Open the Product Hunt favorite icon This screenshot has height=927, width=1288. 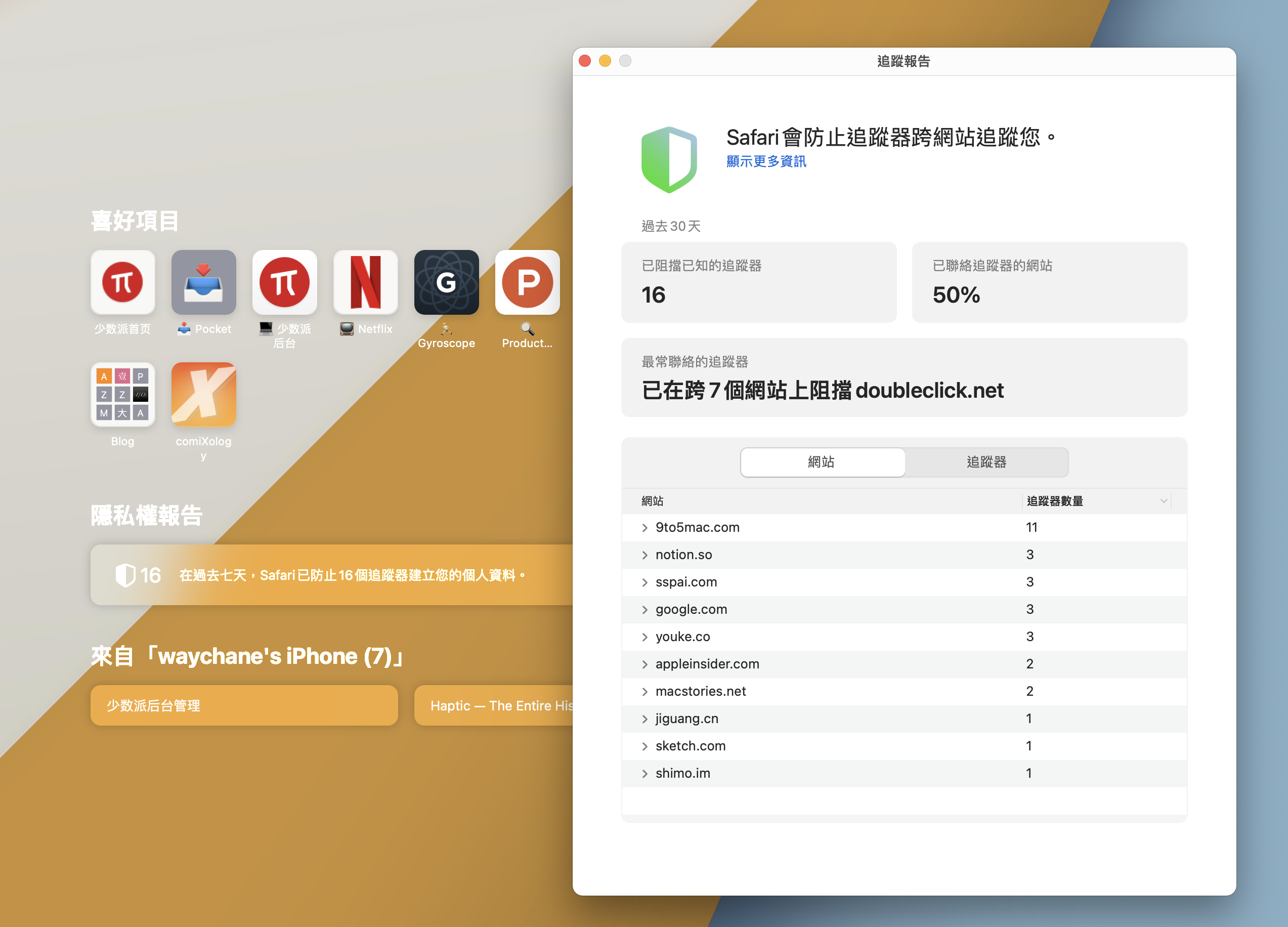pos(527,282)
